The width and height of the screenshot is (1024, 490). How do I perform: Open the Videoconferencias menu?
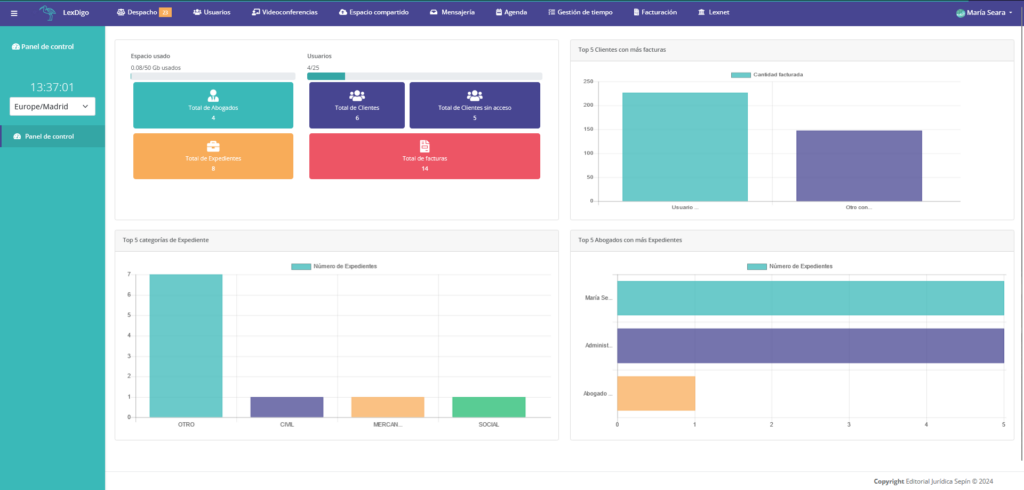tap(285, 13)
